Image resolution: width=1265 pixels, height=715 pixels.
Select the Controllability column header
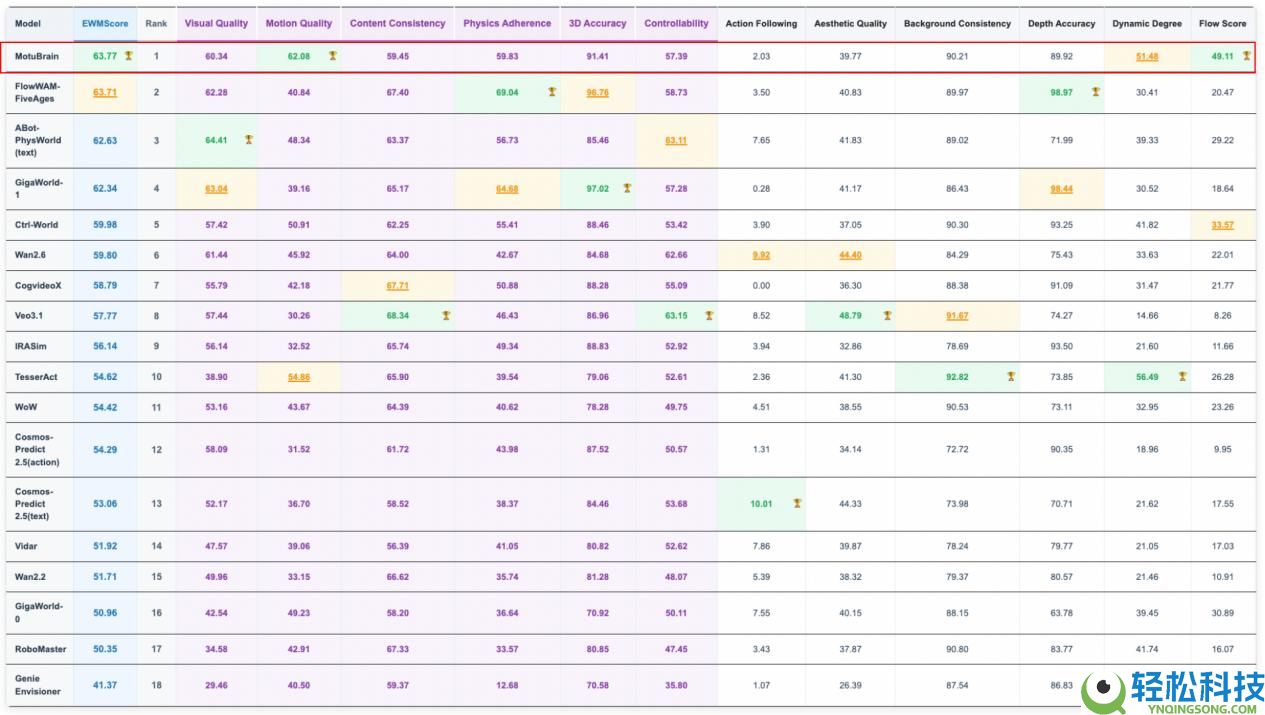[x=676, y=23]
